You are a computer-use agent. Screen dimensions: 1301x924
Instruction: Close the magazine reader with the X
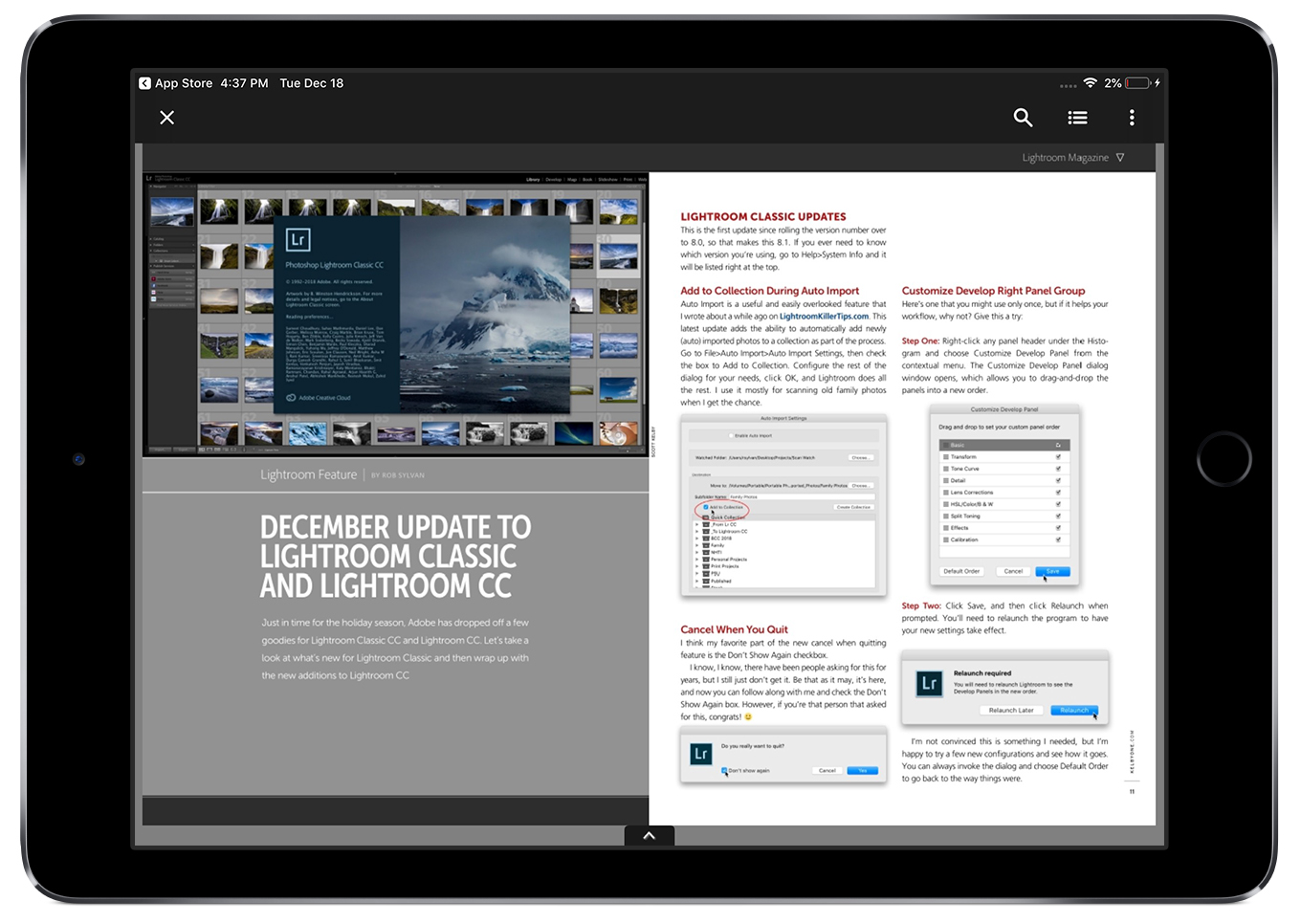166,118
